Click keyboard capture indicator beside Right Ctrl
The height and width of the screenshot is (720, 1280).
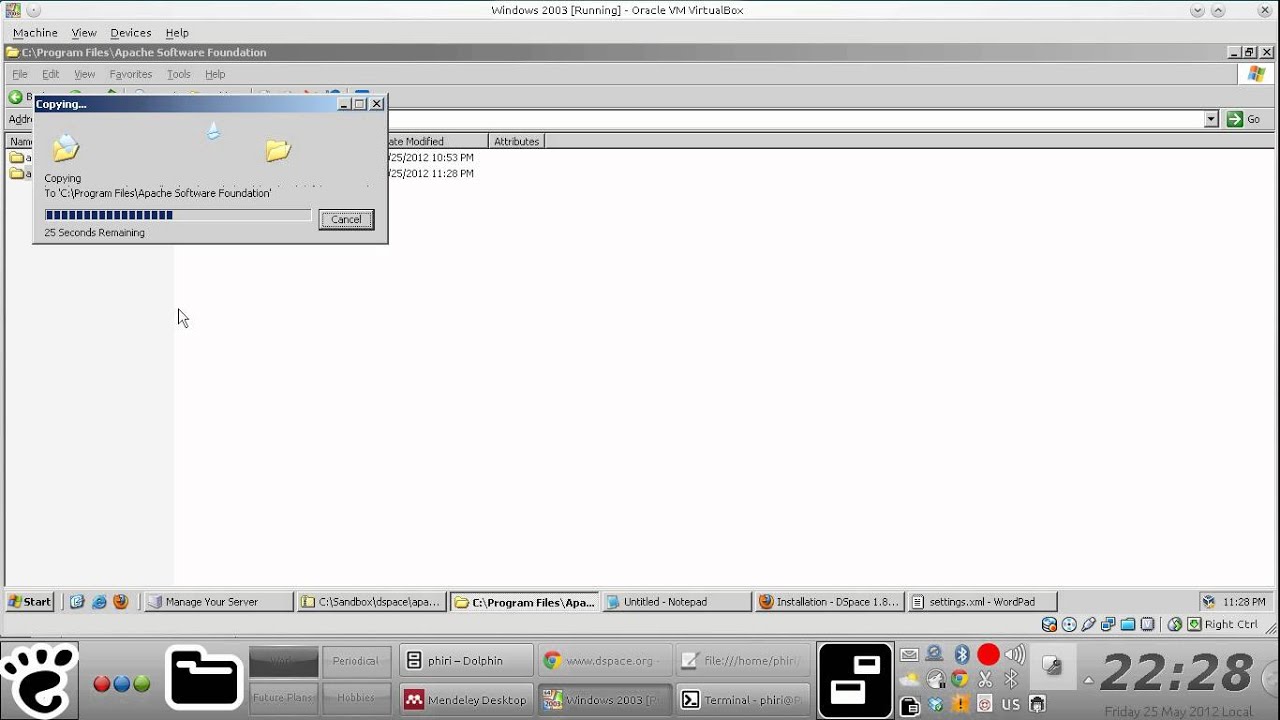click(x=1194, y=625)
